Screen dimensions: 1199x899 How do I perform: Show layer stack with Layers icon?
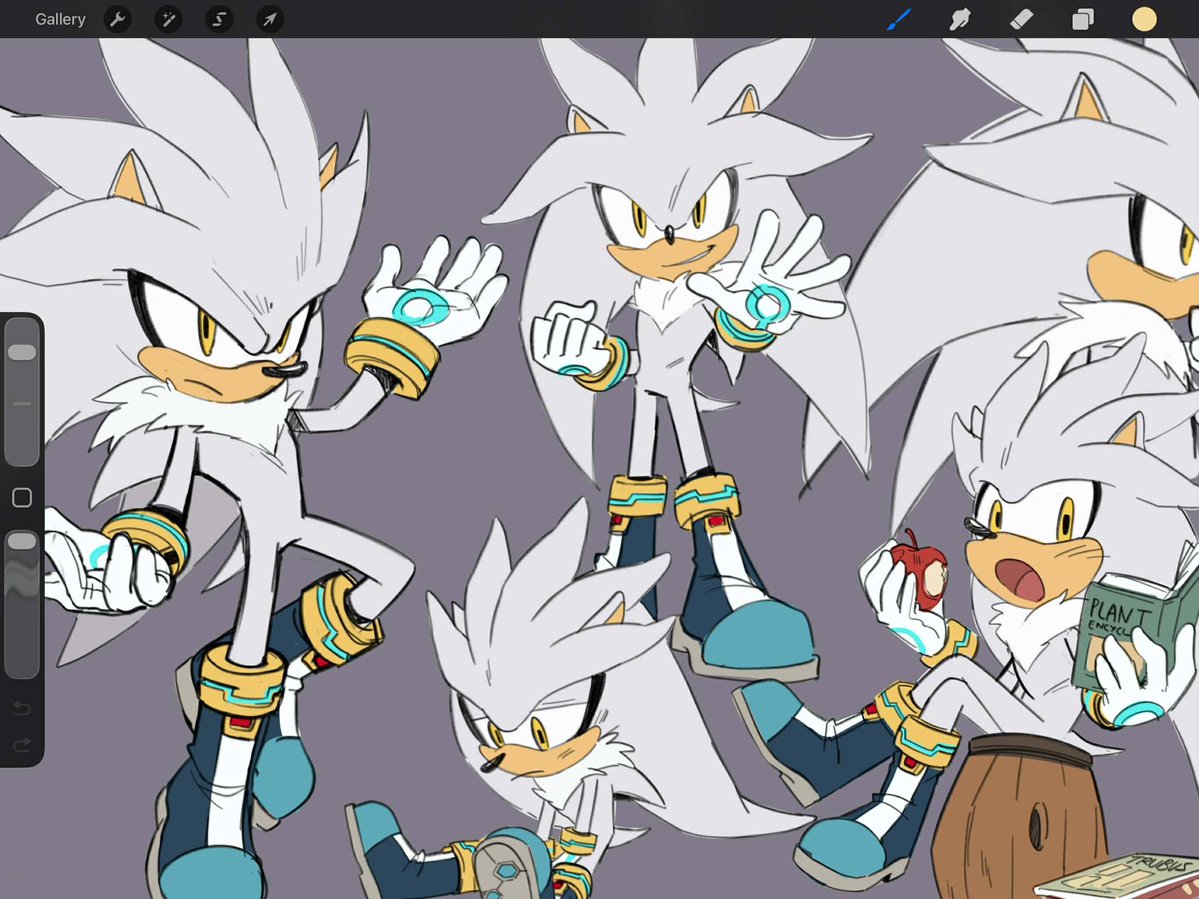coord(1082,19)
